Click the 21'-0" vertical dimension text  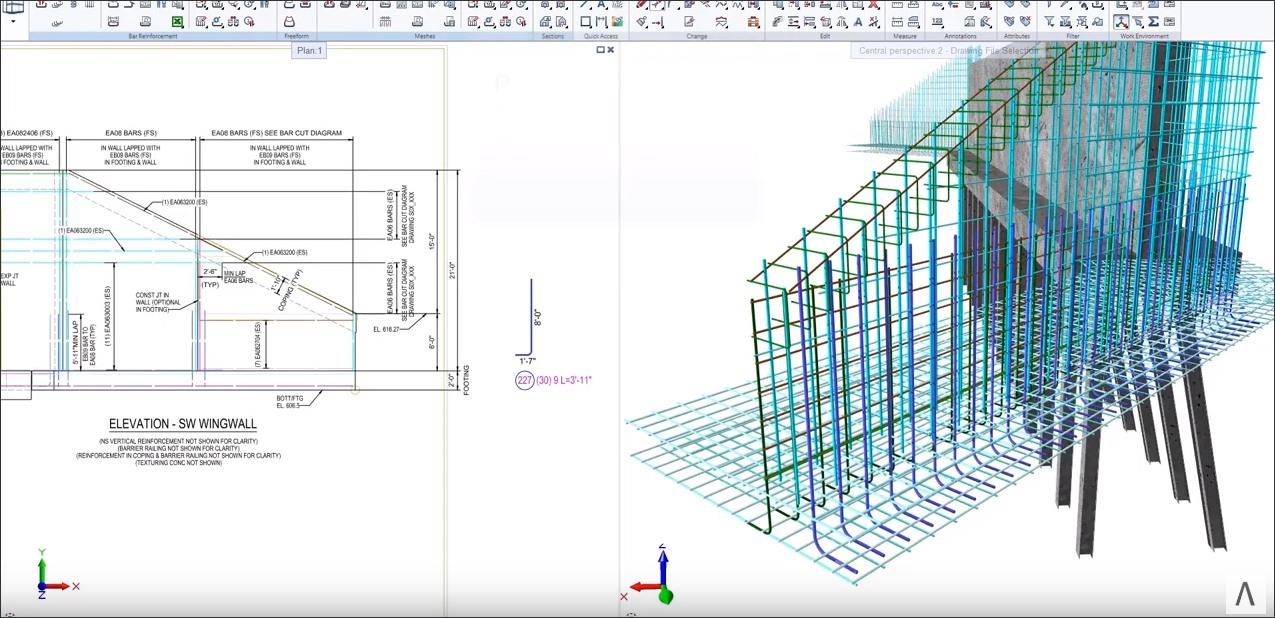pos(452,271)
